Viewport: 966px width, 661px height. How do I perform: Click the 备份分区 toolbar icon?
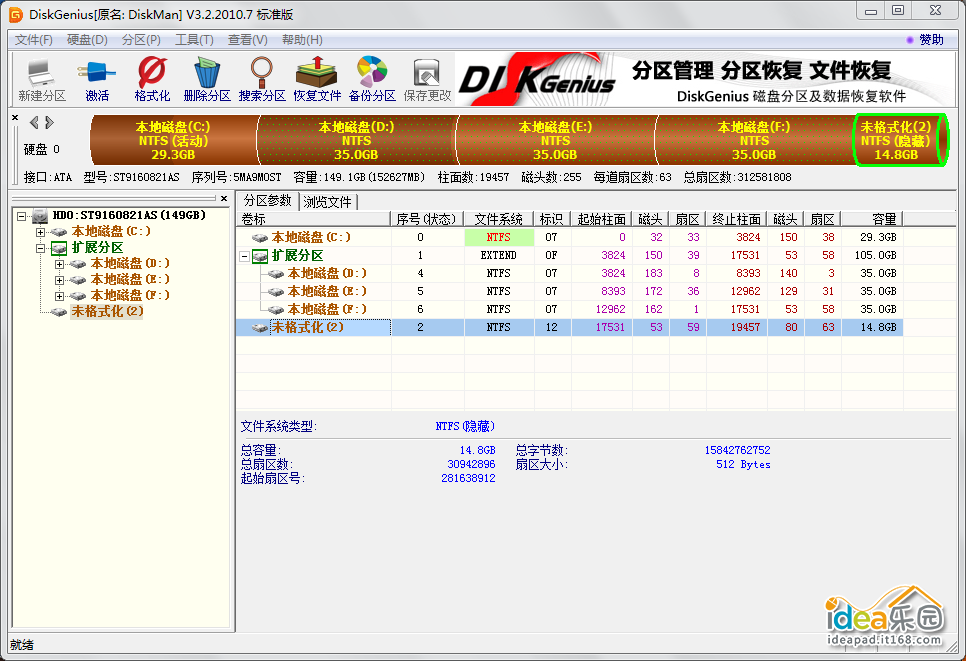pos(372,79)
